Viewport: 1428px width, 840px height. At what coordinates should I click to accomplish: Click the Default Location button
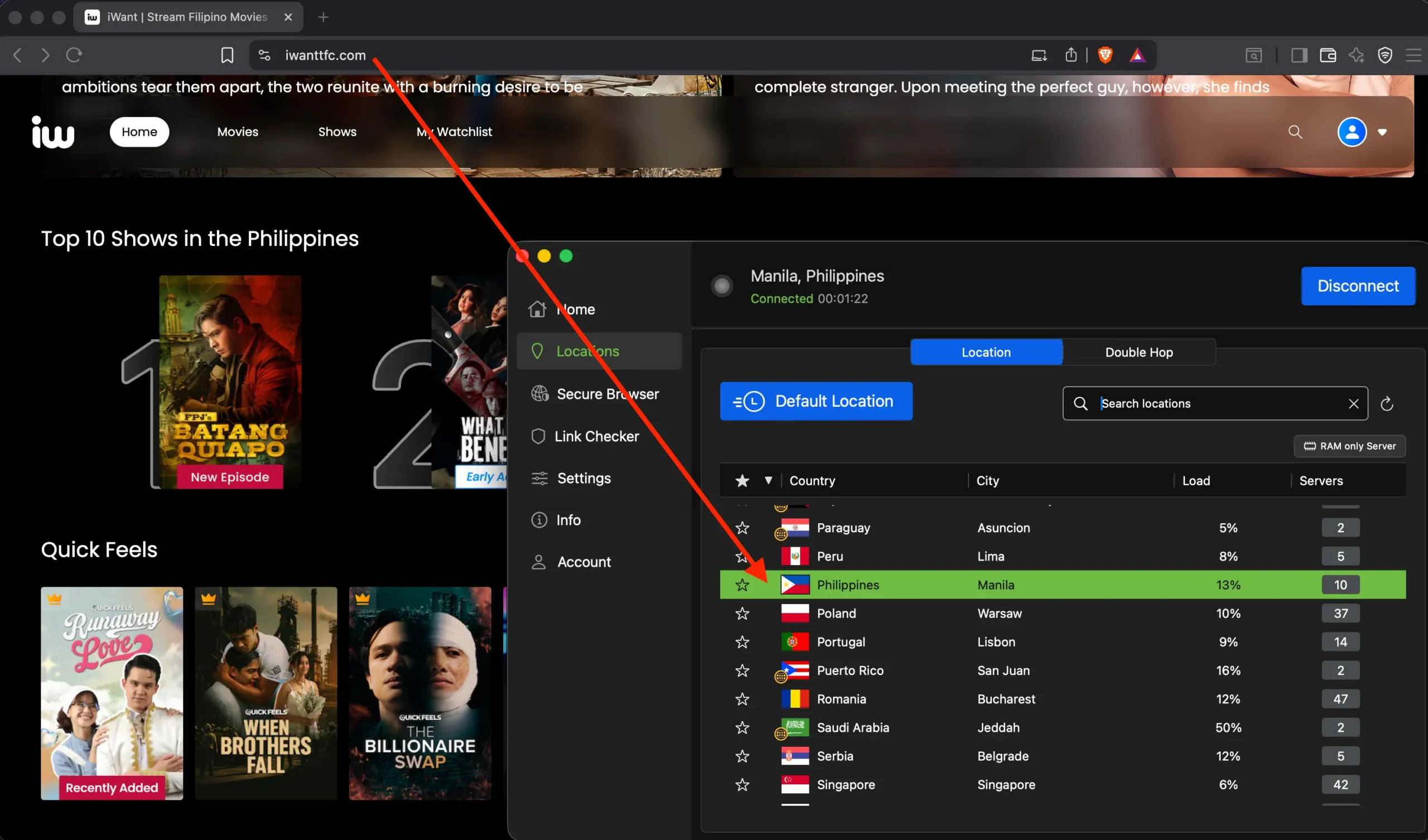click(x=816, y=400)
